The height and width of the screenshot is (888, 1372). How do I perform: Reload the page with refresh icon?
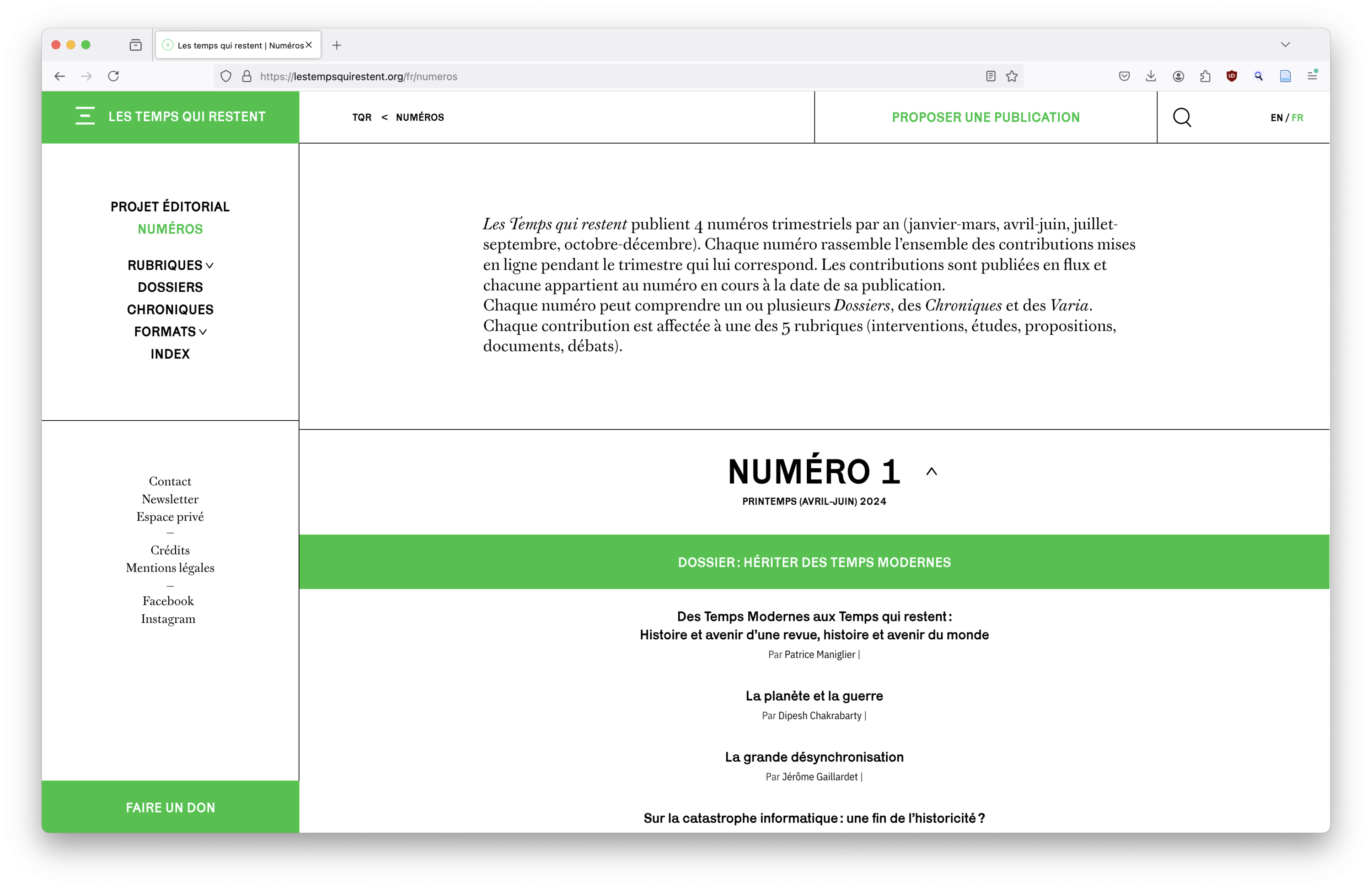click(x=113, y=76)
